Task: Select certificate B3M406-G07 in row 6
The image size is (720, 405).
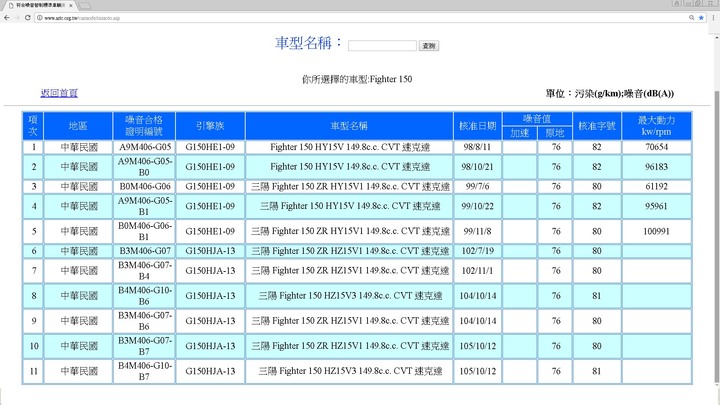Action: (x=145, y=251)
